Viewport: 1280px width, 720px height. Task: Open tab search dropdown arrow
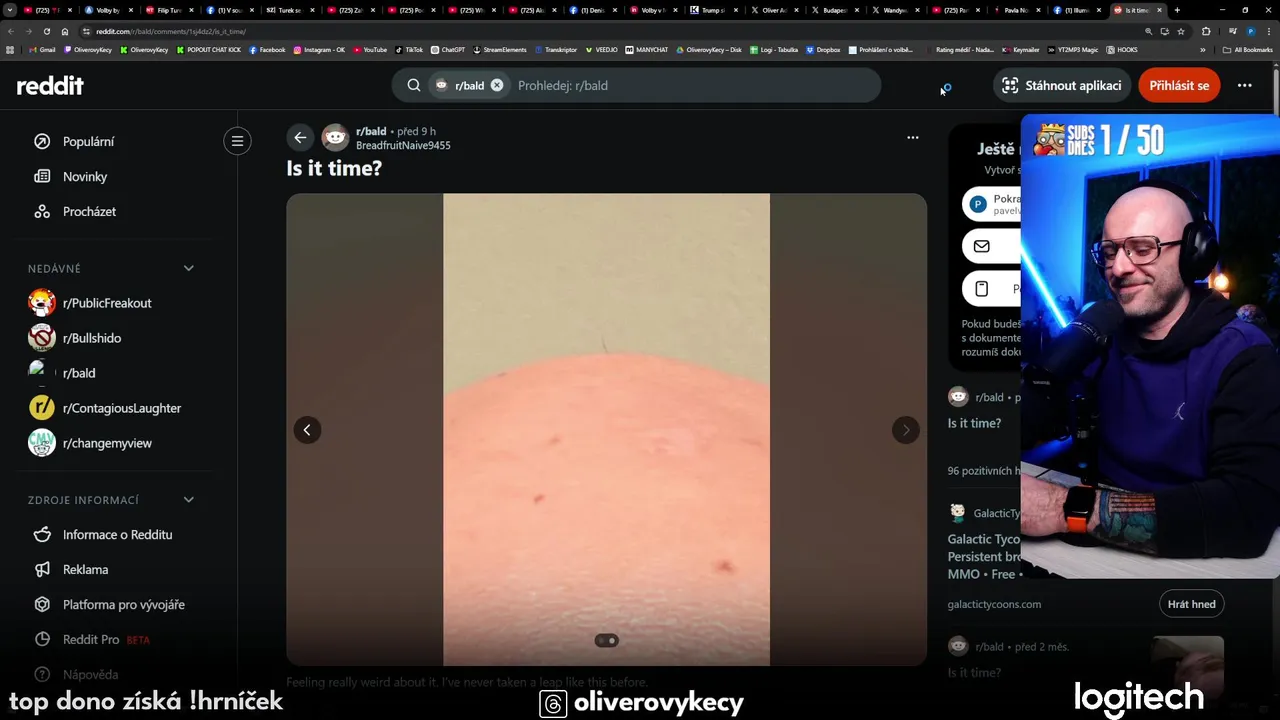click(x=10, y=10)
